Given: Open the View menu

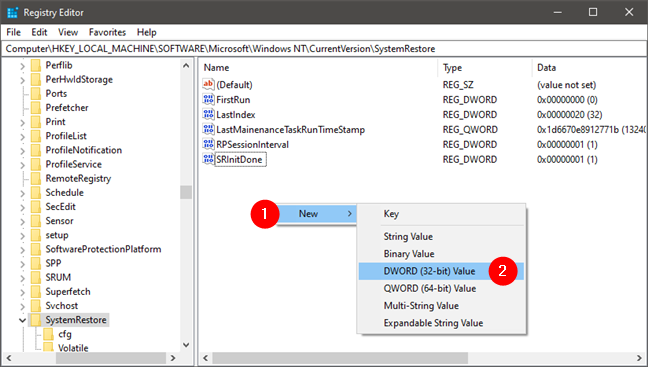Looking at the screenshot, I should click(x=68, y=32).
